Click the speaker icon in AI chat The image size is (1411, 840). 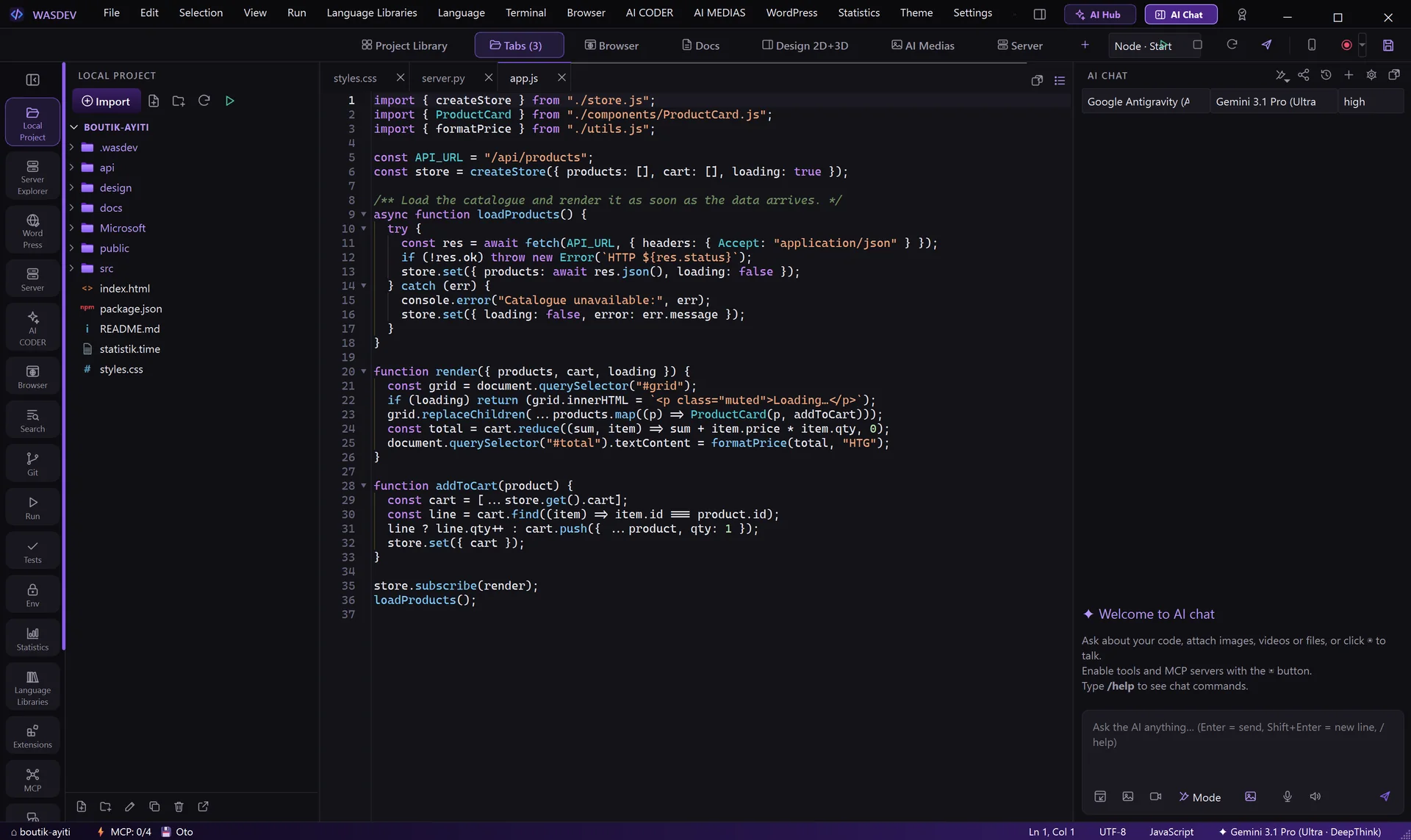[1315, 797]
